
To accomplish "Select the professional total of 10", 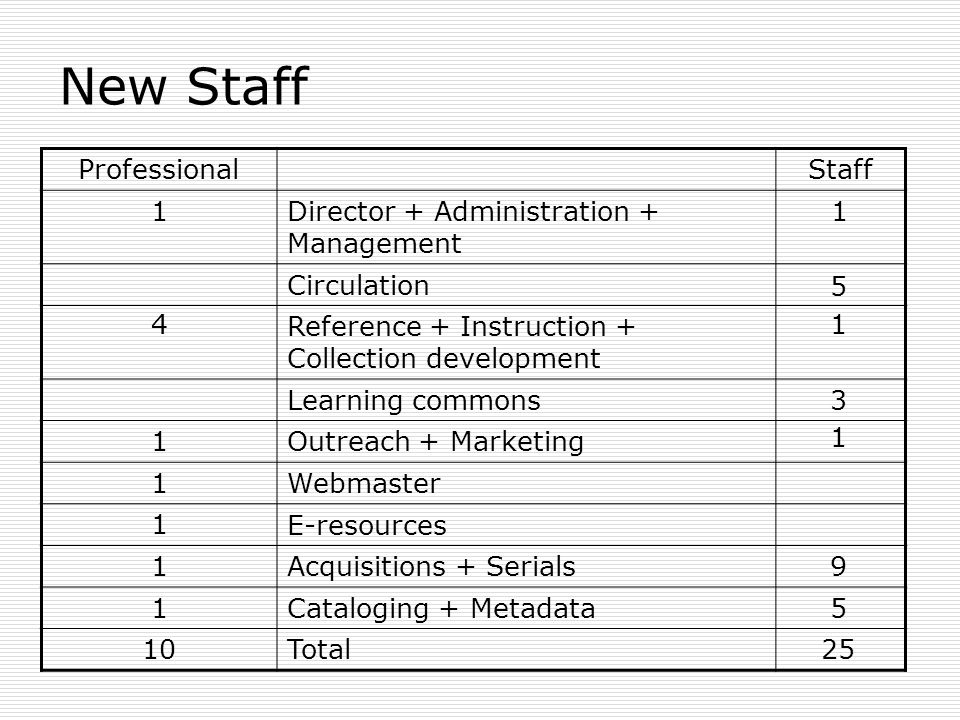I will (x=159, y=650).
